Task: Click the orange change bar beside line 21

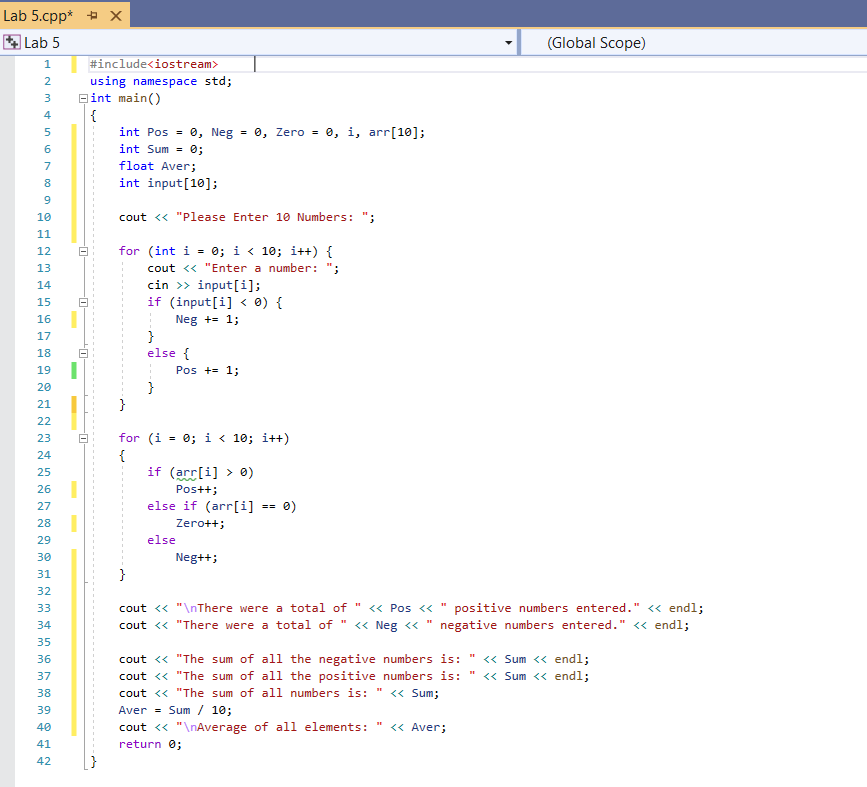Action: [x=72, y=403]
